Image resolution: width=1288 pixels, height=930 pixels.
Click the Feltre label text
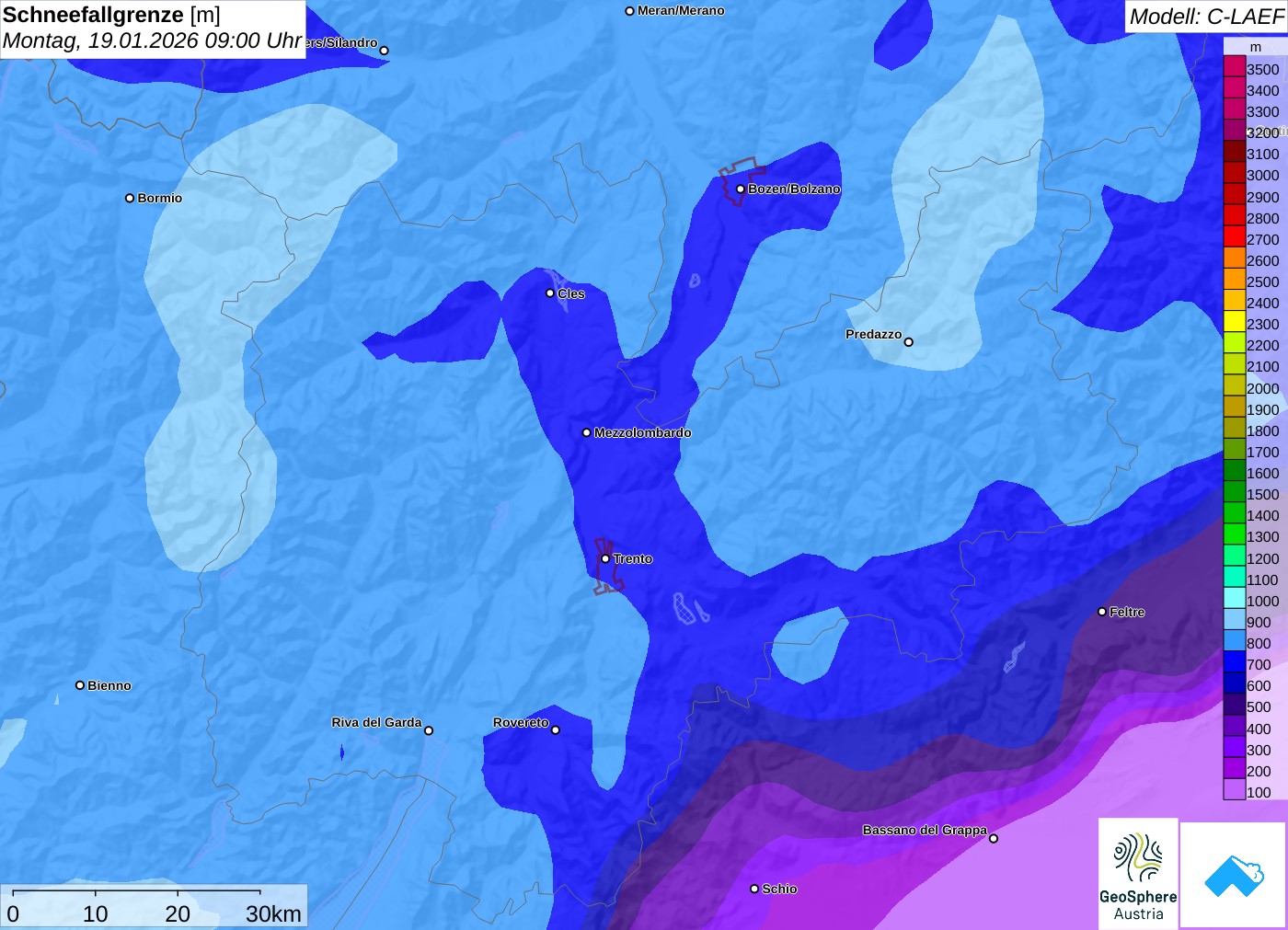[x=1127, y=612]
